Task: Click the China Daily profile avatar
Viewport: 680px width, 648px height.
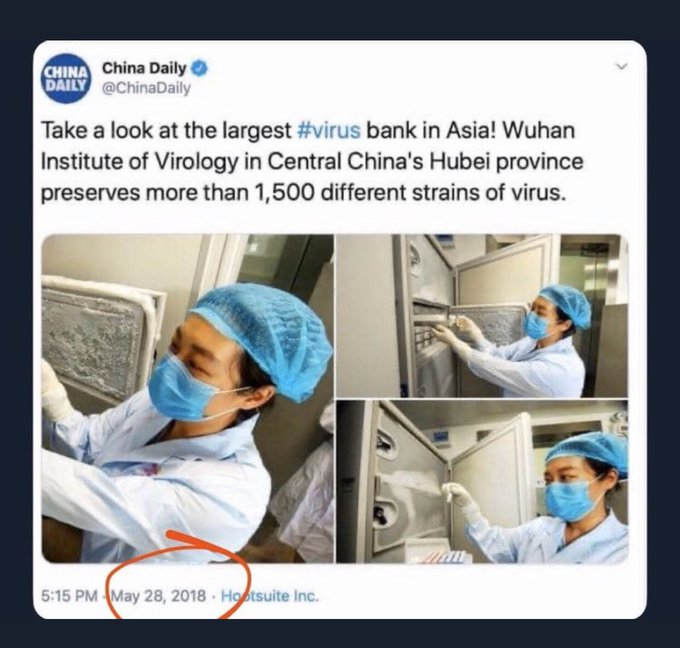Action: (66, 78)
